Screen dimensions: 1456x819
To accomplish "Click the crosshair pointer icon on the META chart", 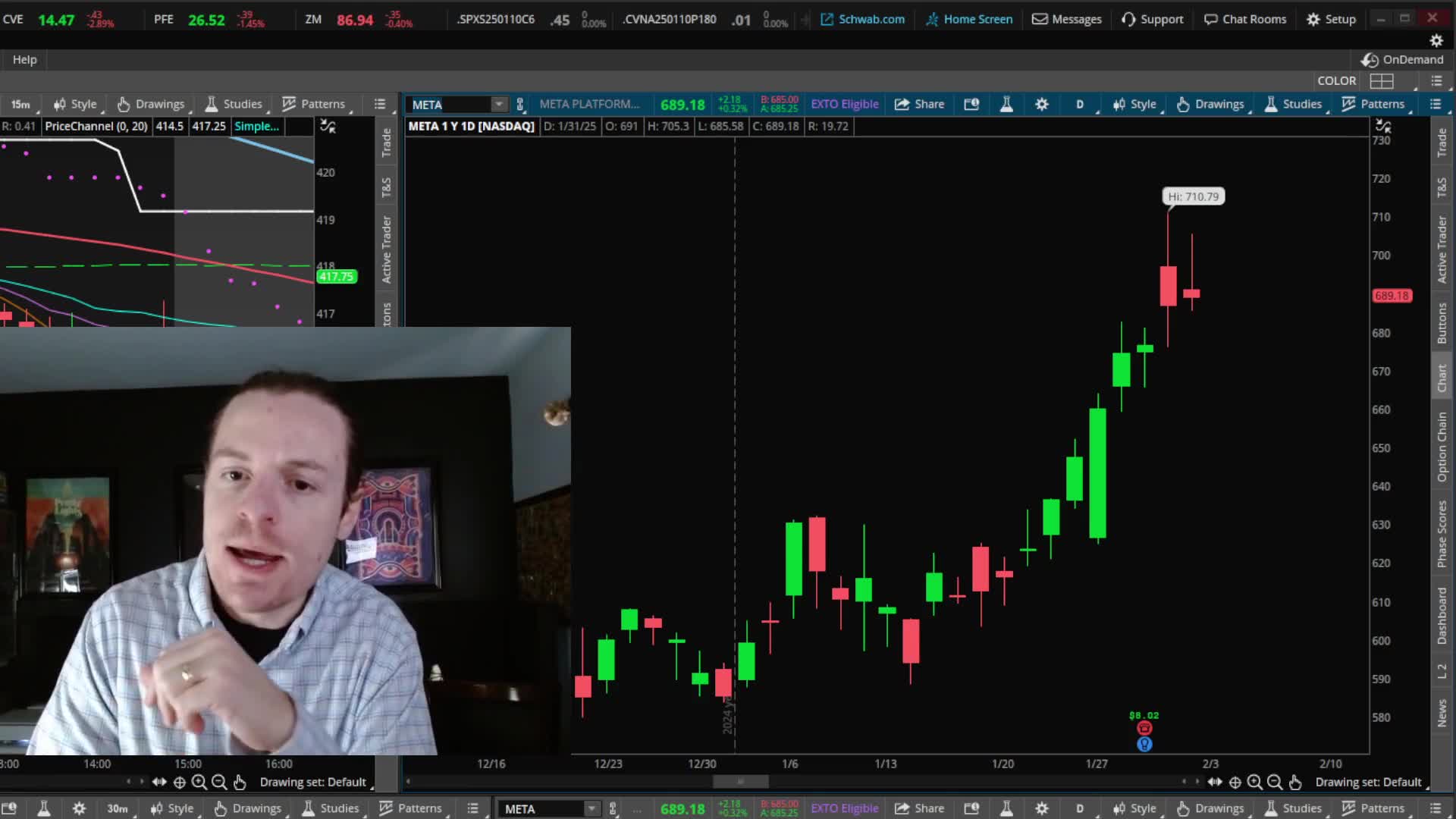I will (1235, 782).
